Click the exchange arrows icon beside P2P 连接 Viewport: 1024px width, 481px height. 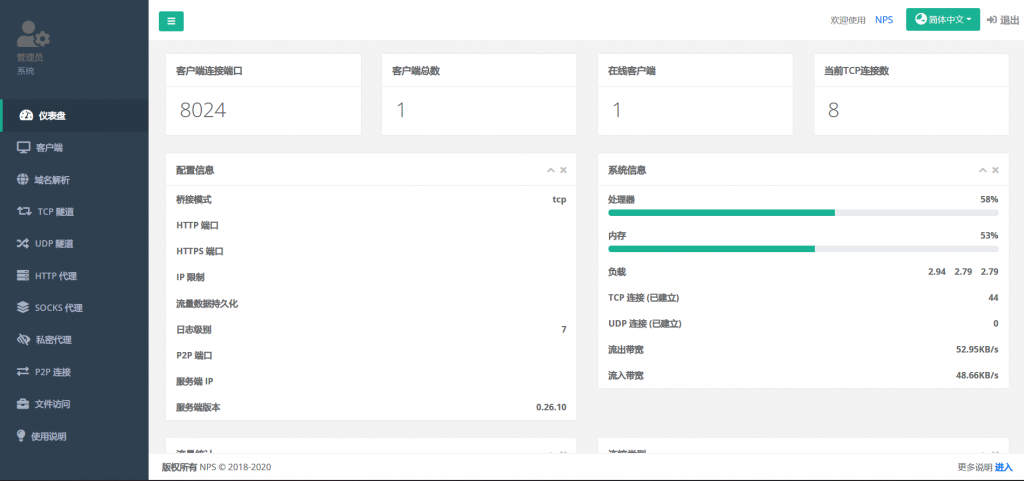click(24, 371)
